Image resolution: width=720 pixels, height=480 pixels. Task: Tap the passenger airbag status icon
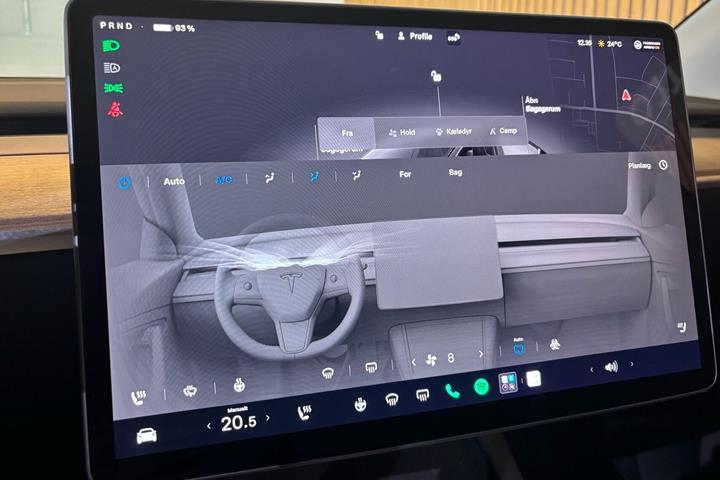click(647, 45)
